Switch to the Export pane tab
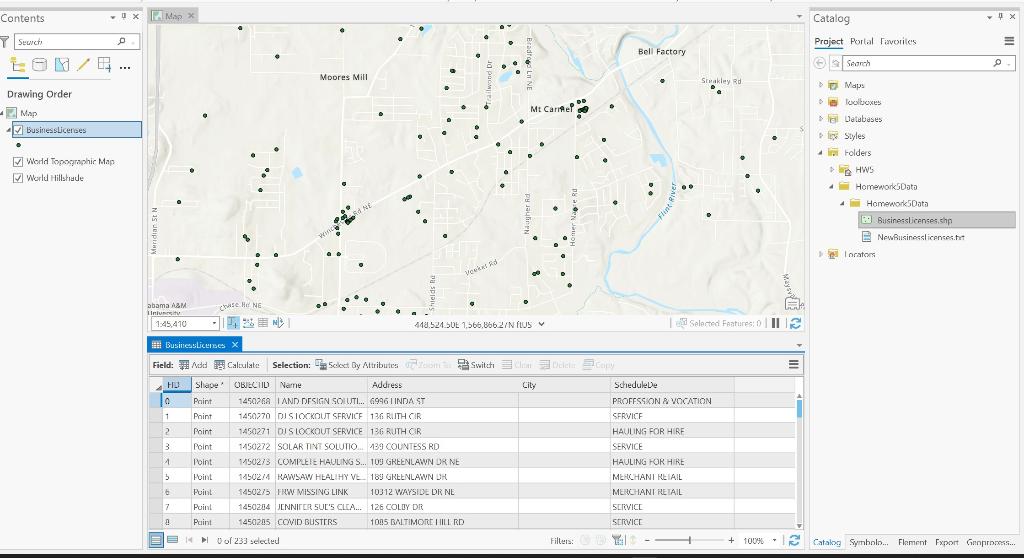Viewport: 1024px width, 558px height. pos(946,542)
